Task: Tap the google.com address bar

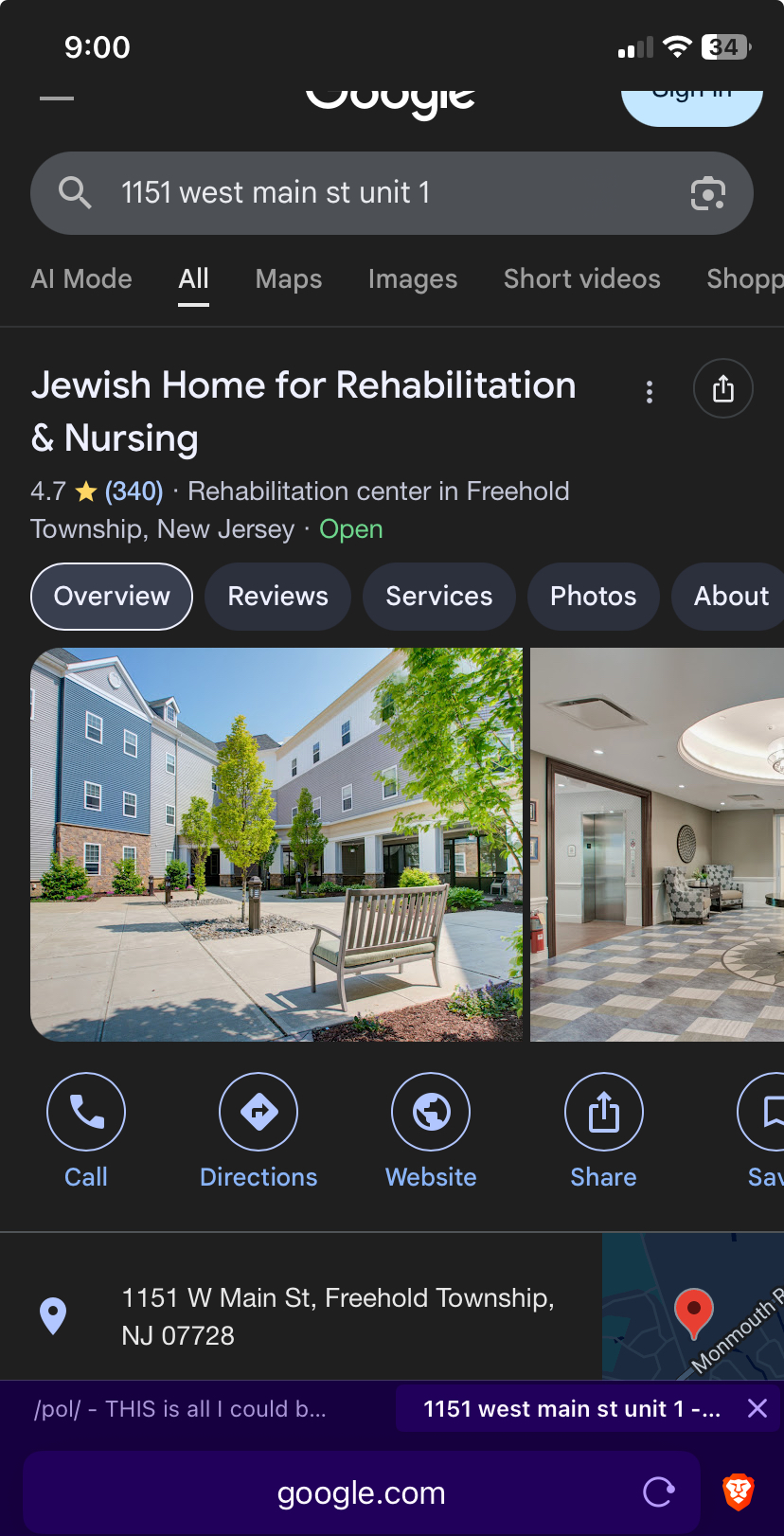Action: [x=362, y=1492]
